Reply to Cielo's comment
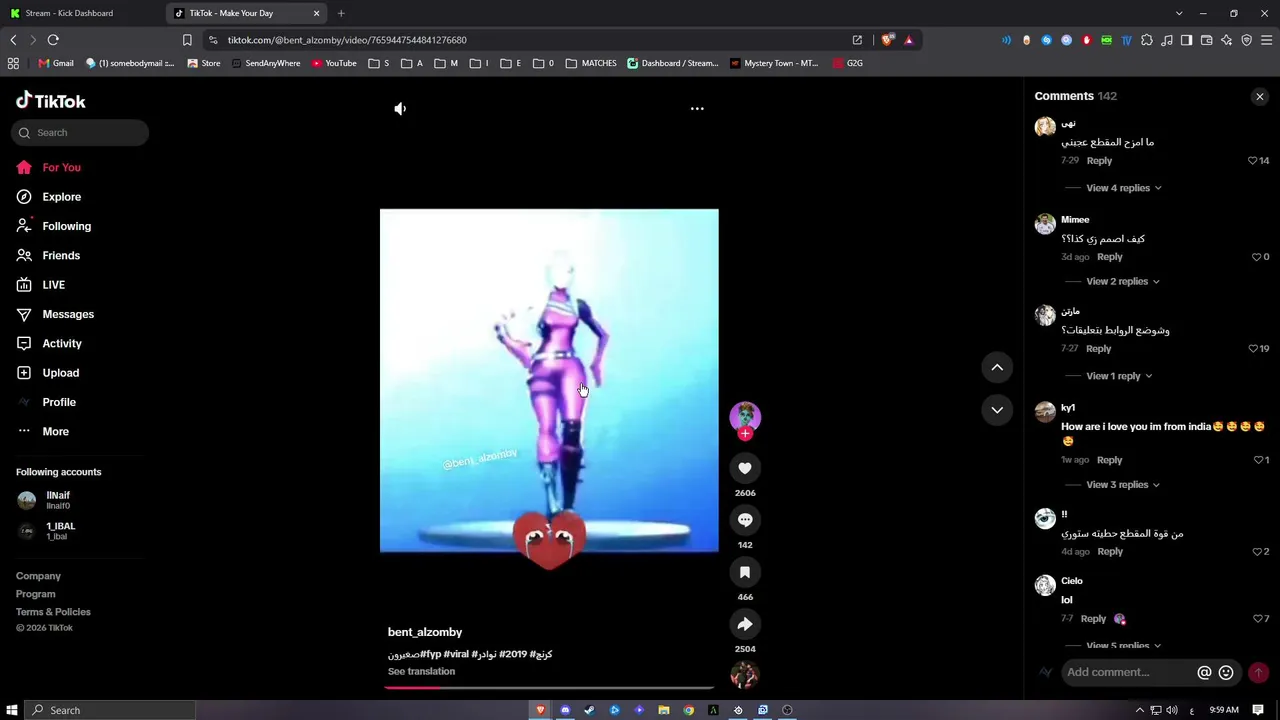 pos(1093,619)
